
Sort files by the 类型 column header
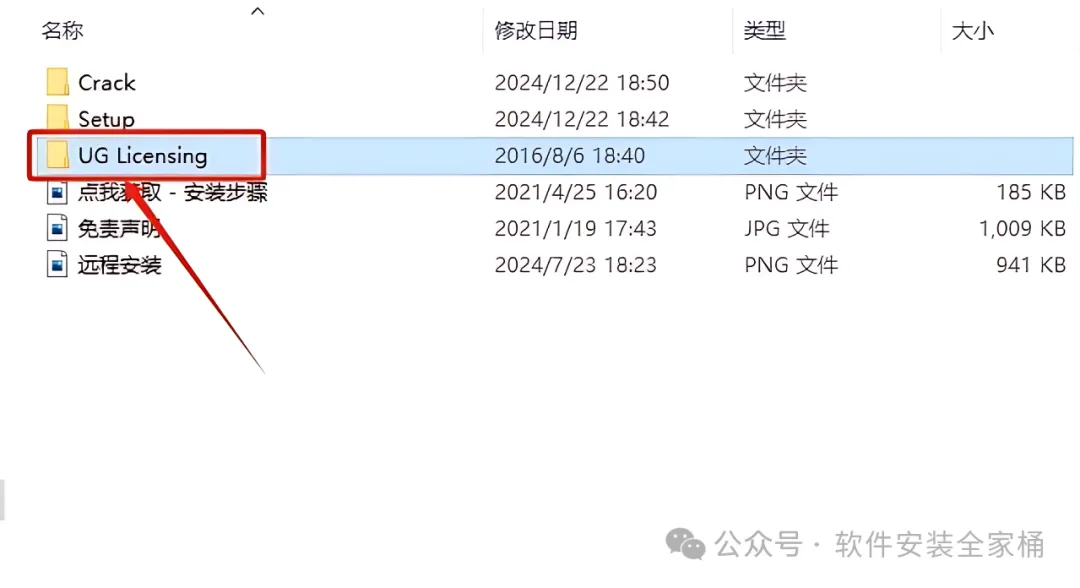tap(764, 30)
